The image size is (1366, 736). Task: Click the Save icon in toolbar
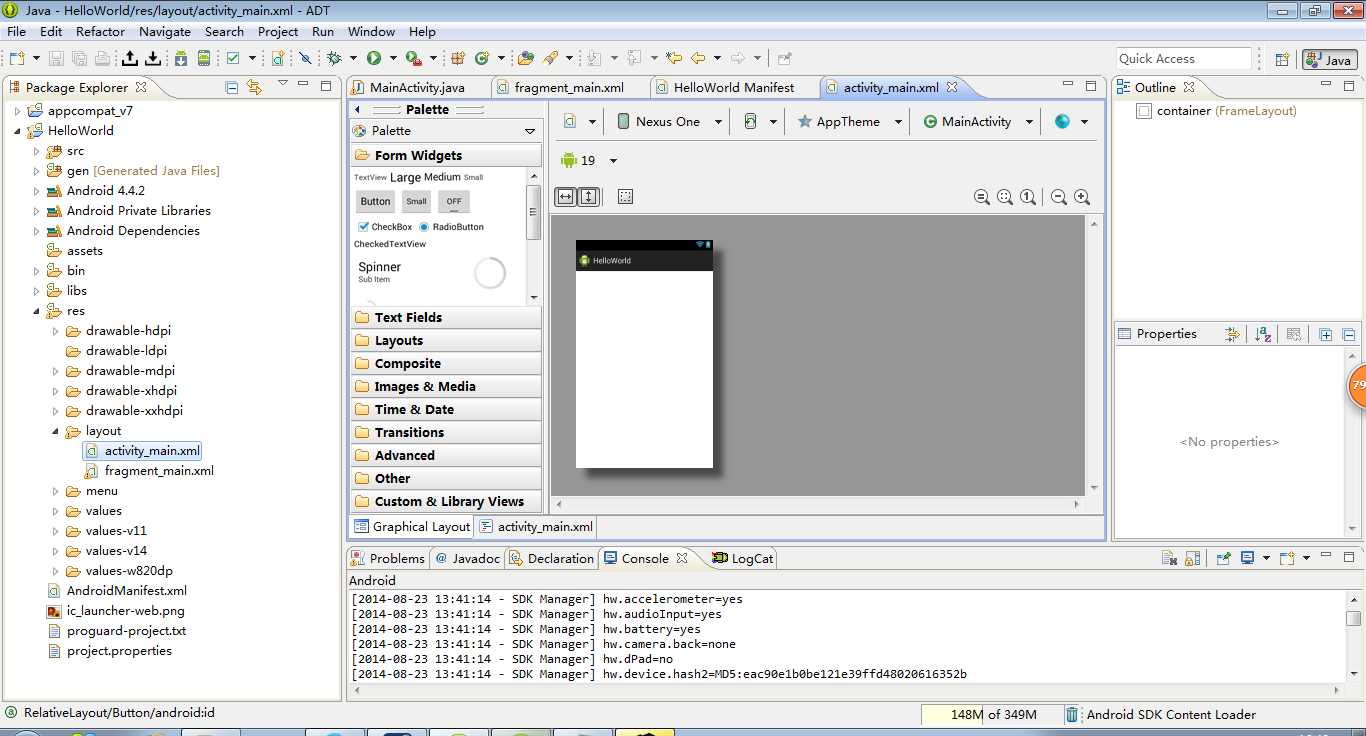click(56, 59)
